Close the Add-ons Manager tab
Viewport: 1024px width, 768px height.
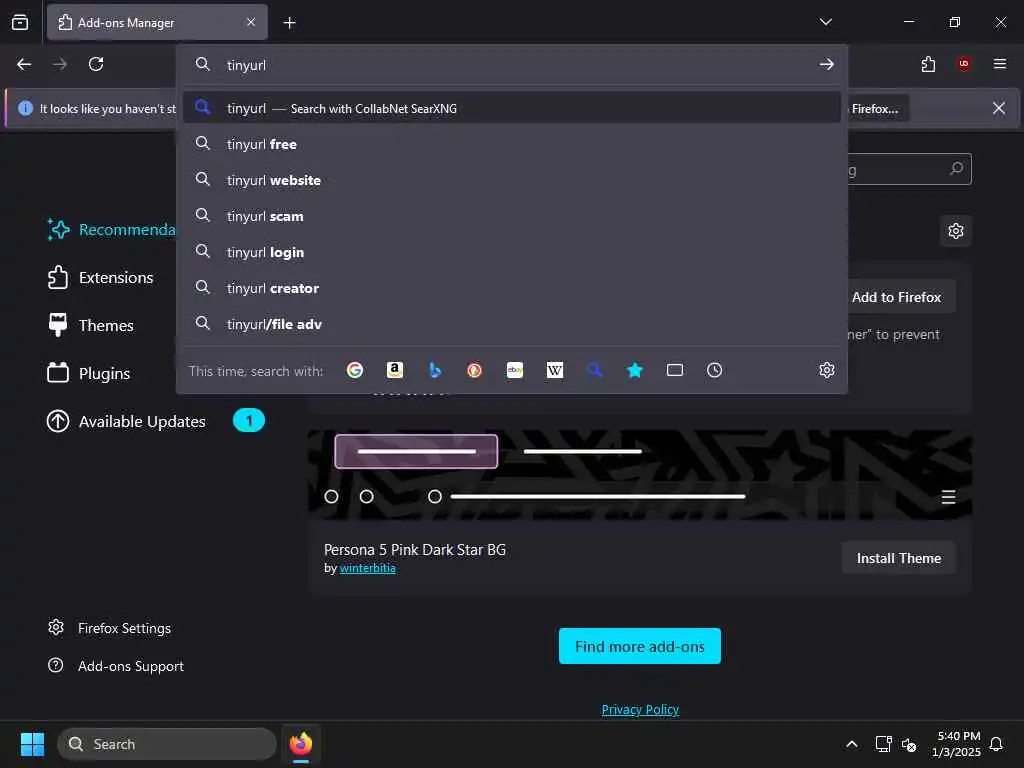(x=251, y=22)
